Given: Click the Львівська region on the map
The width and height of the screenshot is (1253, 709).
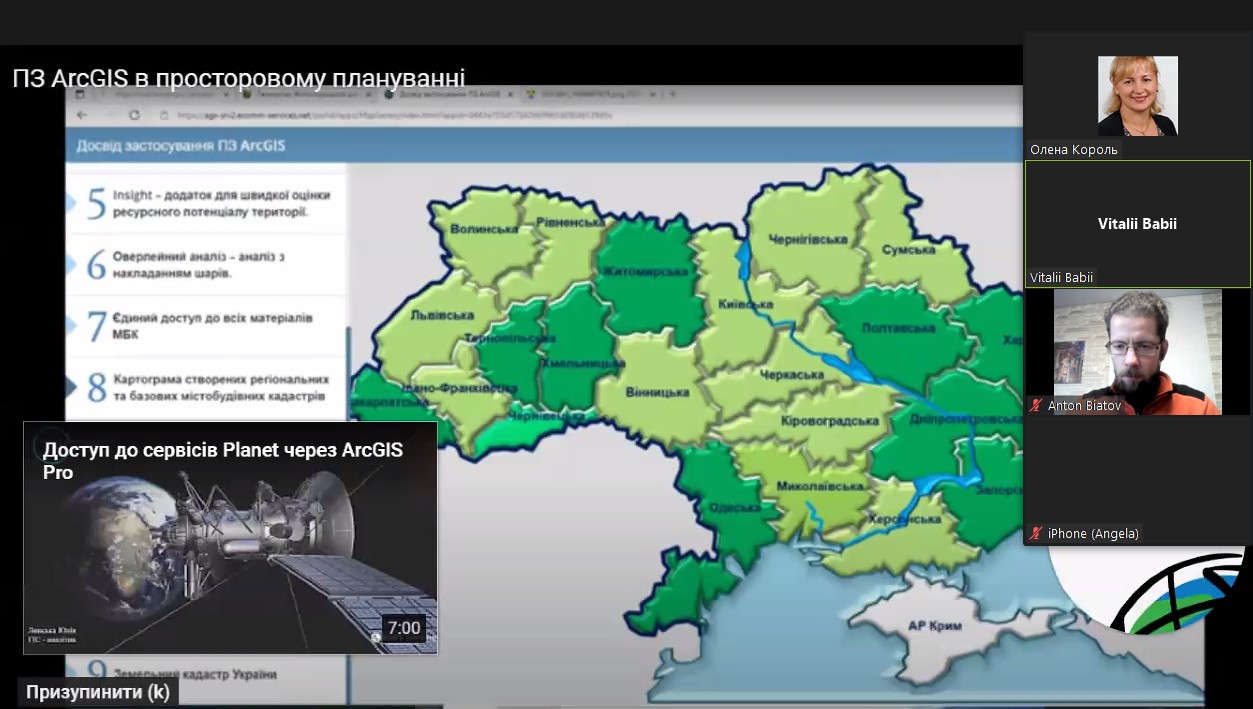Looking at the screenshot, I should click(441, 315).
